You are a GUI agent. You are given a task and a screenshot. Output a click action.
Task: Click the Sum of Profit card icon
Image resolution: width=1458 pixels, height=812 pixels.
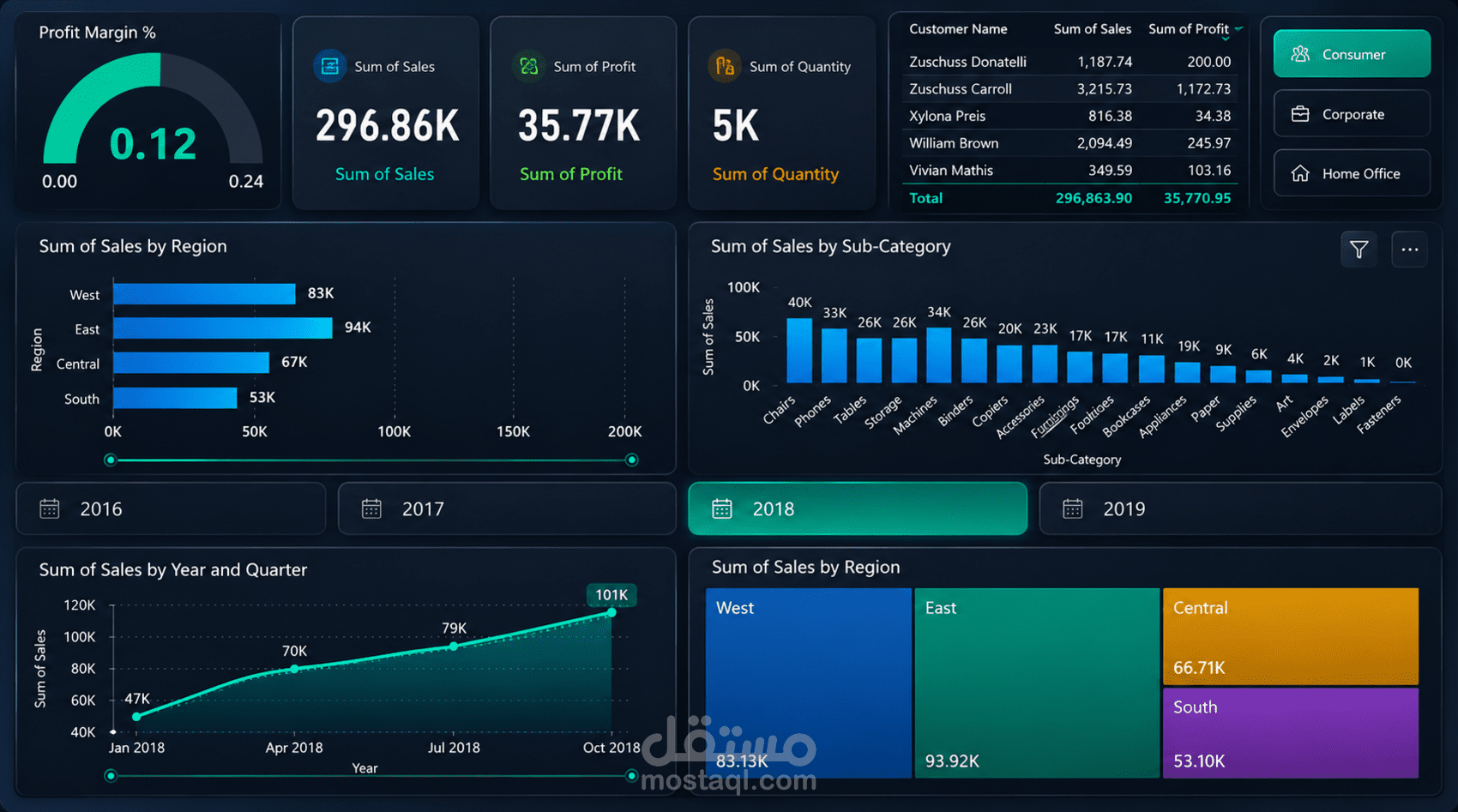coord(529,66)
